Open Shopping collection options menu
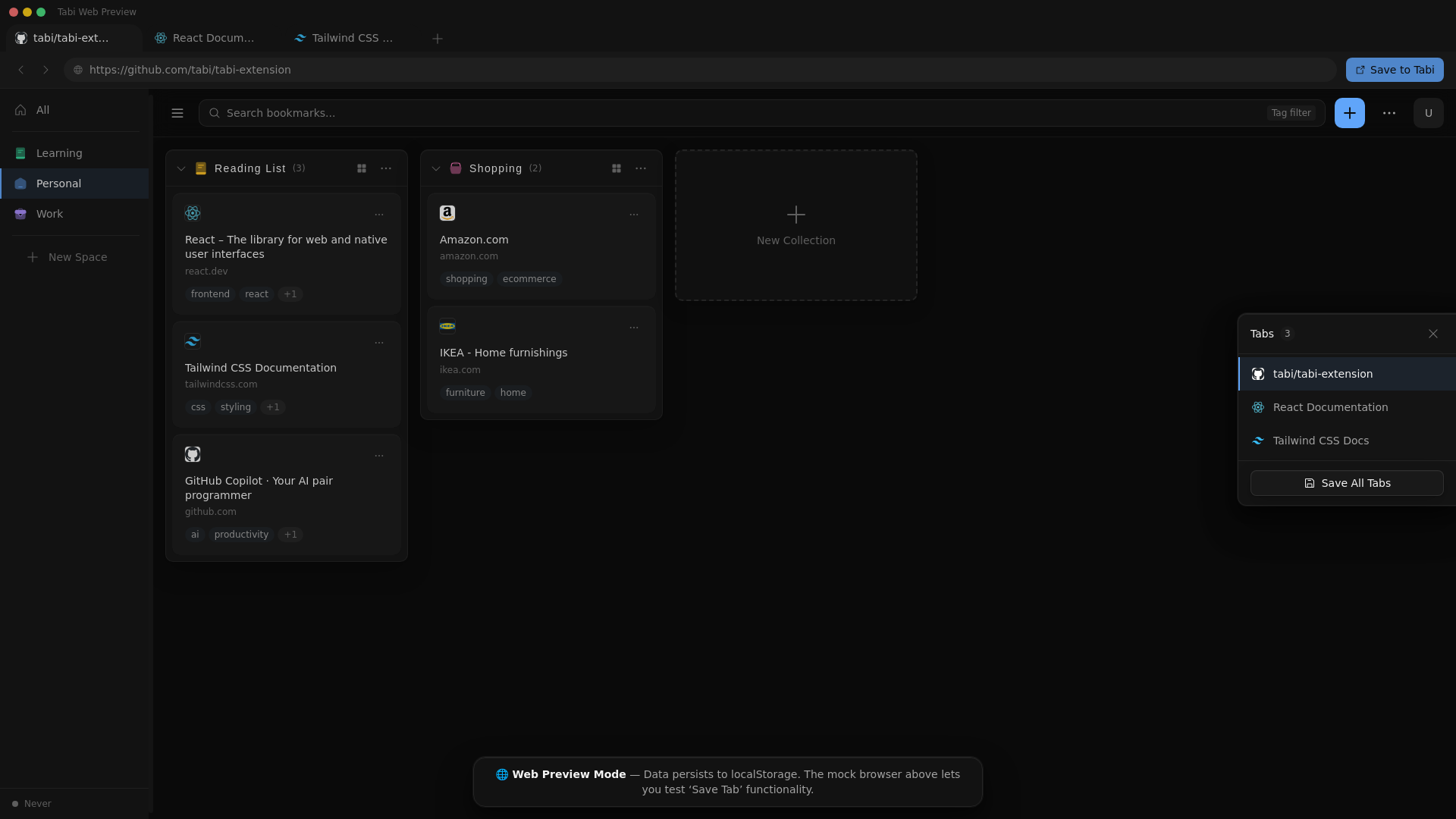The height and width of the screenshot is (819, 1456). [641, 168]
